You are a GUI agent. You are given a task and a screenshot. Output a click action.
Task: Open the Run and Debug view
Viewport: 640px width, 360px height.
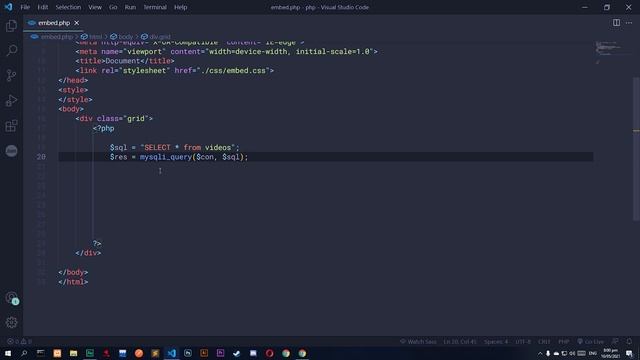(11, 100)
